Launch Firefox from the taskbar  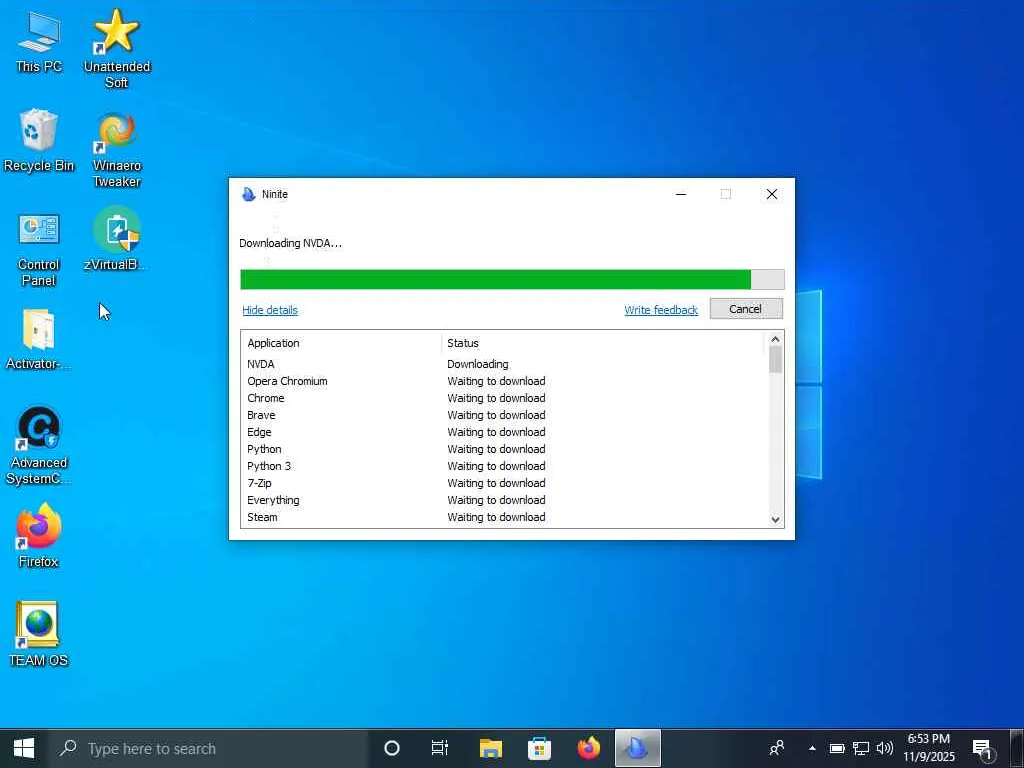(588, 748)
